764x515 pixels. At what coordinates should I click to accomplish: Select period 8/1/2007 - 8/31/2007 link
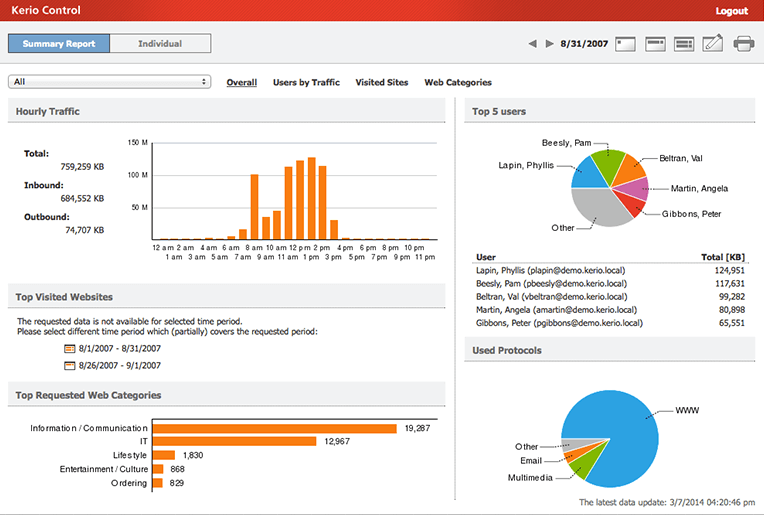coord(120,348)
